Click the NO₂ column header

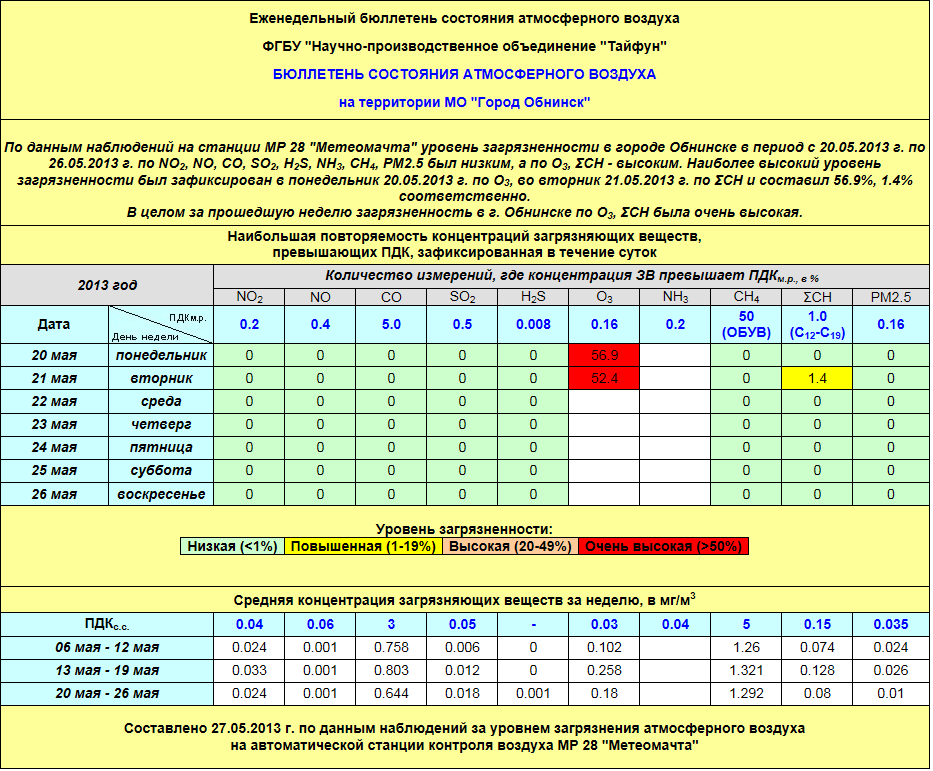coord(249,297)
